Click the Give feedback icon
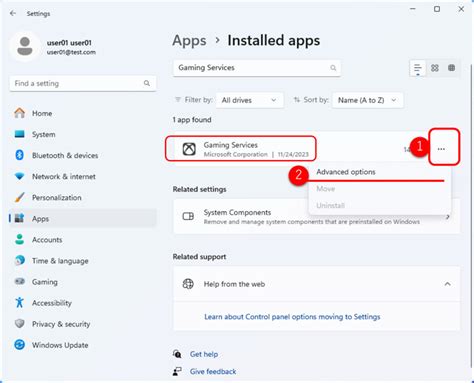Image resolution: width=474 pixels, height=383 pixels. (x=177, y=371)
